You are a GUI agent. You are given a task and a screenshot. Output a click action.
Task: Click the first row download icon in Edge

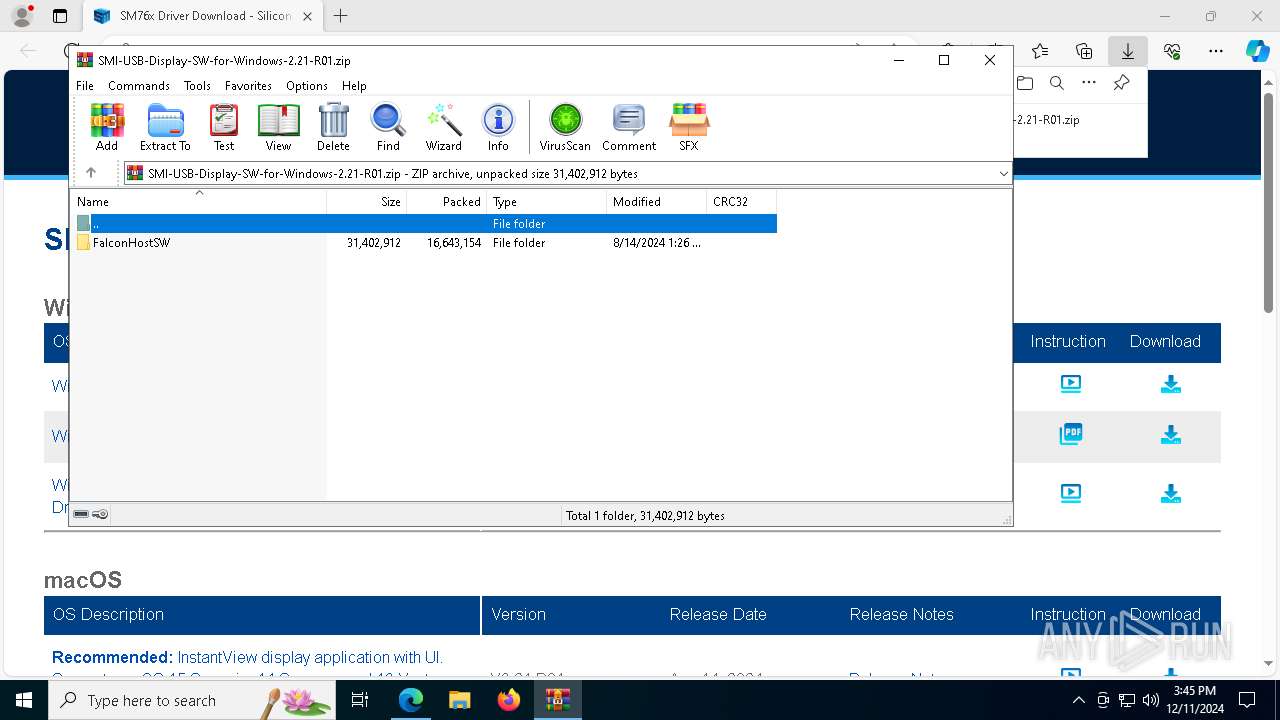(x=1171, y=384)
